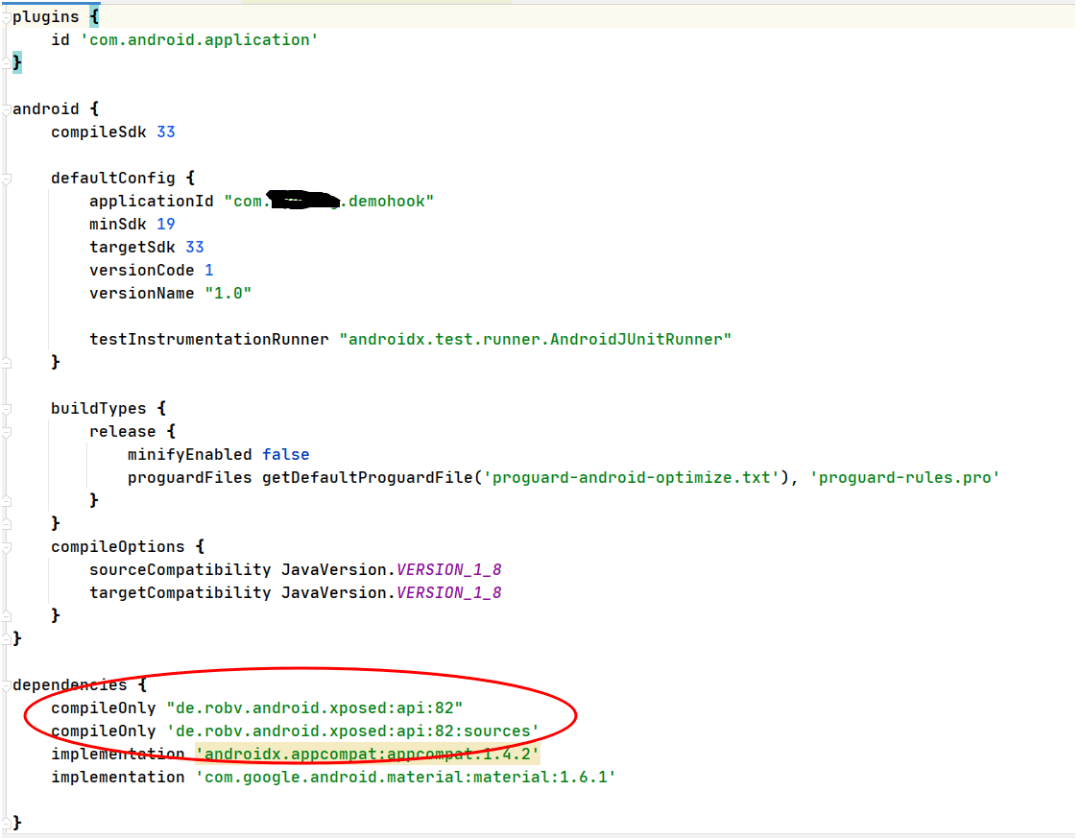Place cursor on versionName "1.0" string

tap(228, 293)
